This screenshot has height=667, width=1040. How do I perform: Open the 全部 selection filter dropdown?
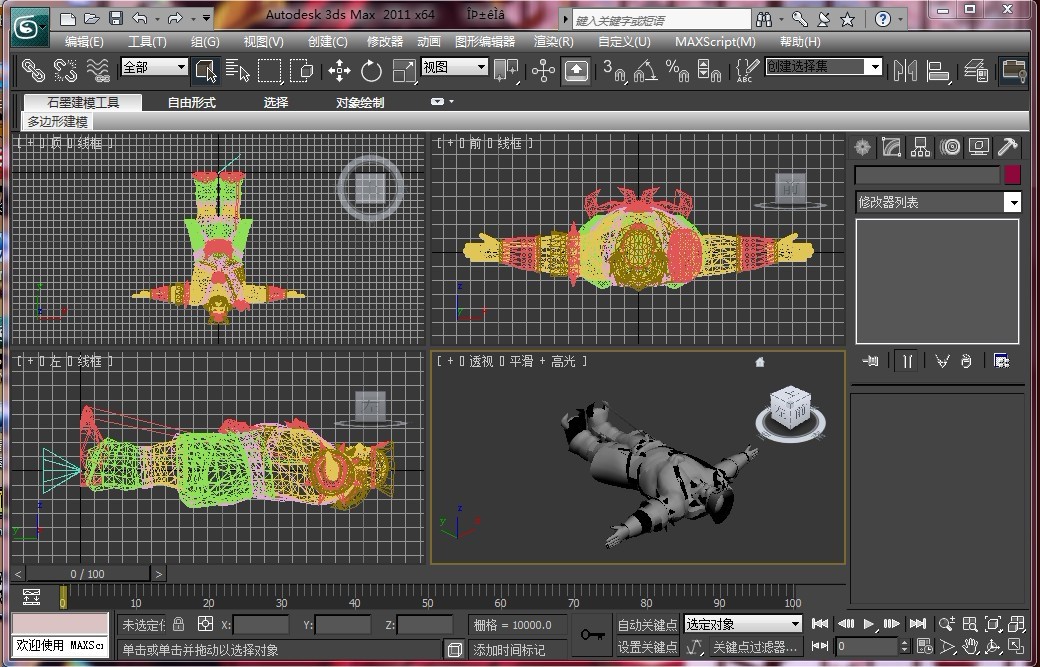coord(154,67)
